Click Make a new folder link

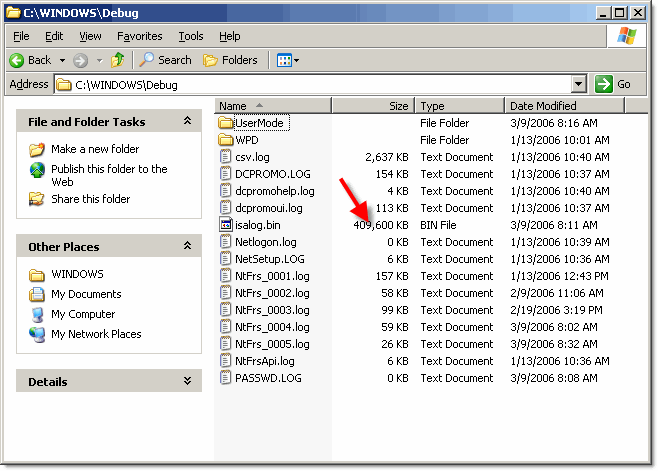point(95,149)
